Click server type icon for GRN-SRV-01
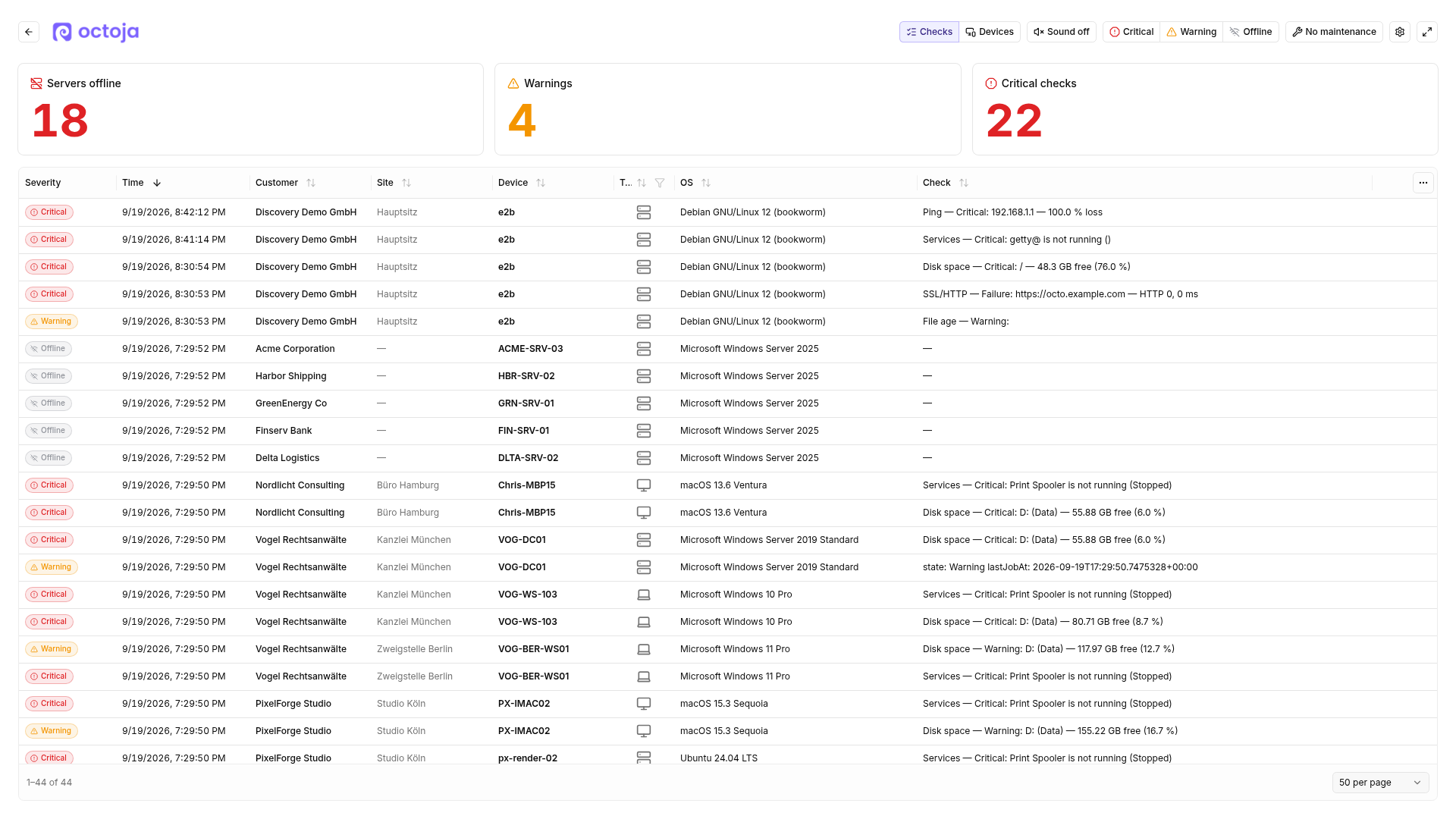This screenshot has height=819, width=1456. [x=644, y=403]
